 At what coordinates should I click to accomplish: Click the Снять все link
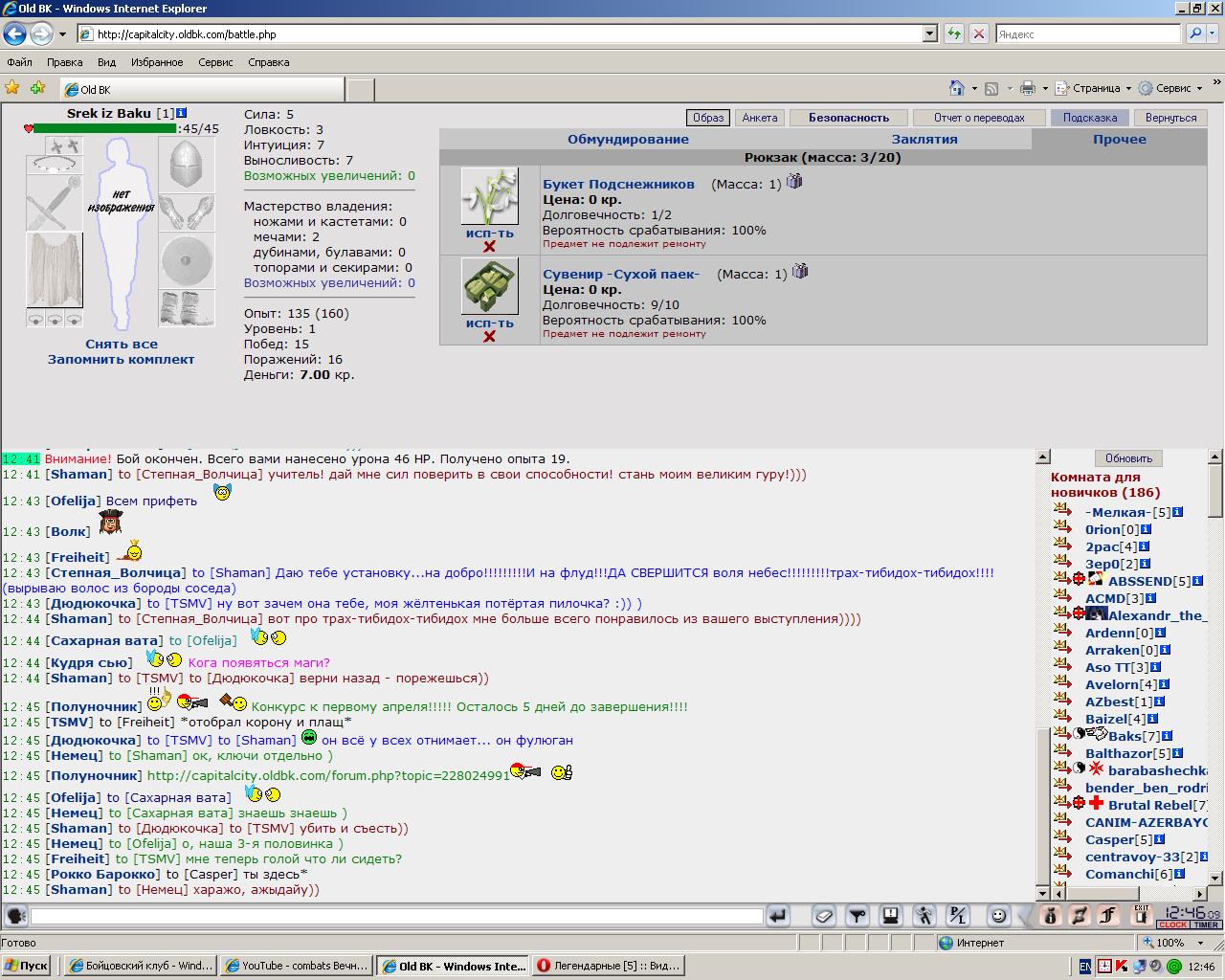pyautogui.click(x=122, y=344)
